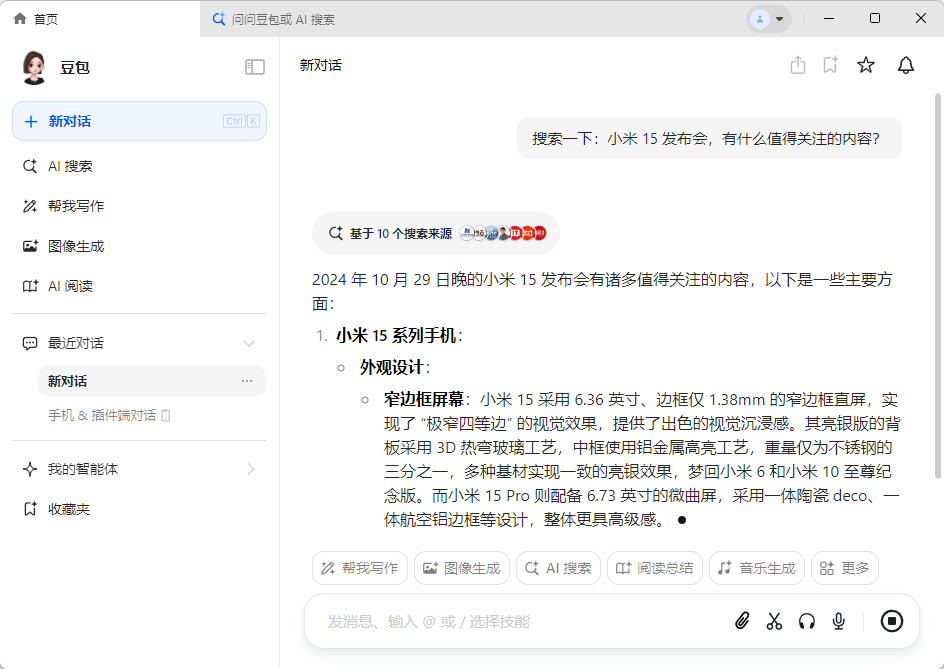Click the 收藏夹 bookmark icon
The width and height of the screenshot is (944, 669).
point(30,509)
